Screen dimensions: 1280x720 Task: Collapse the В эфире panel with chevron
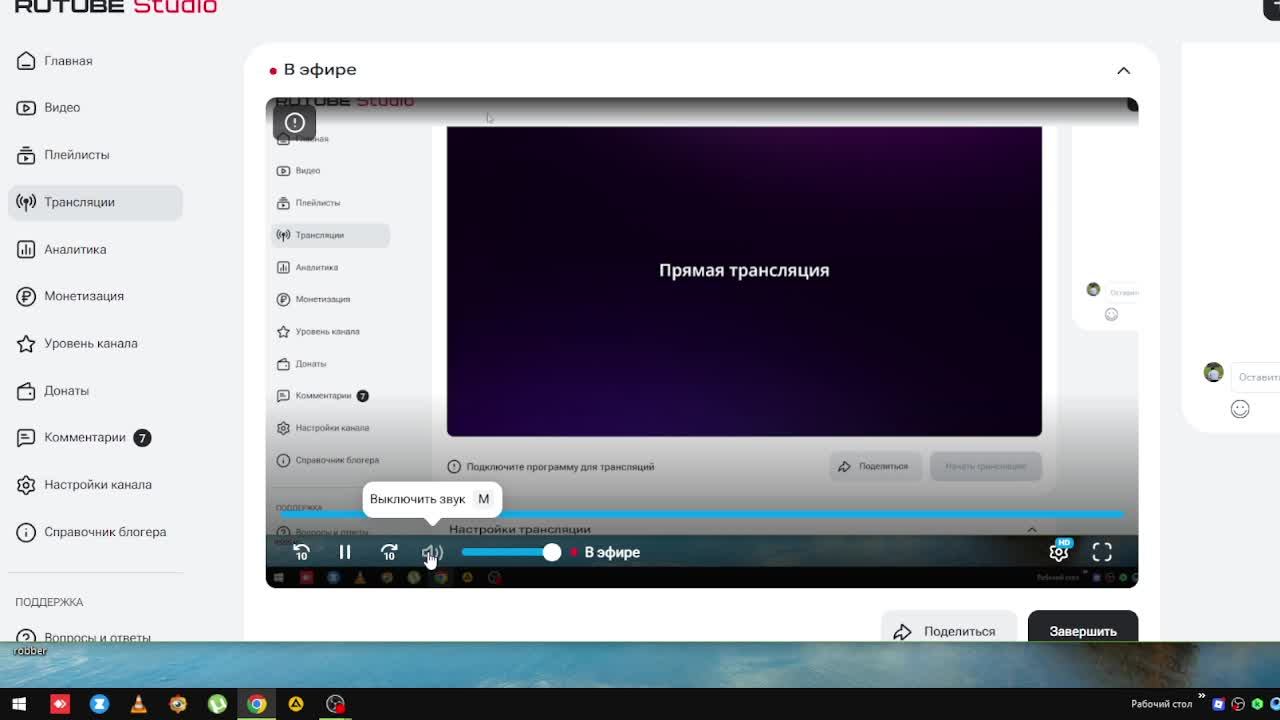pyautogui.click(x=1123, y=71)
